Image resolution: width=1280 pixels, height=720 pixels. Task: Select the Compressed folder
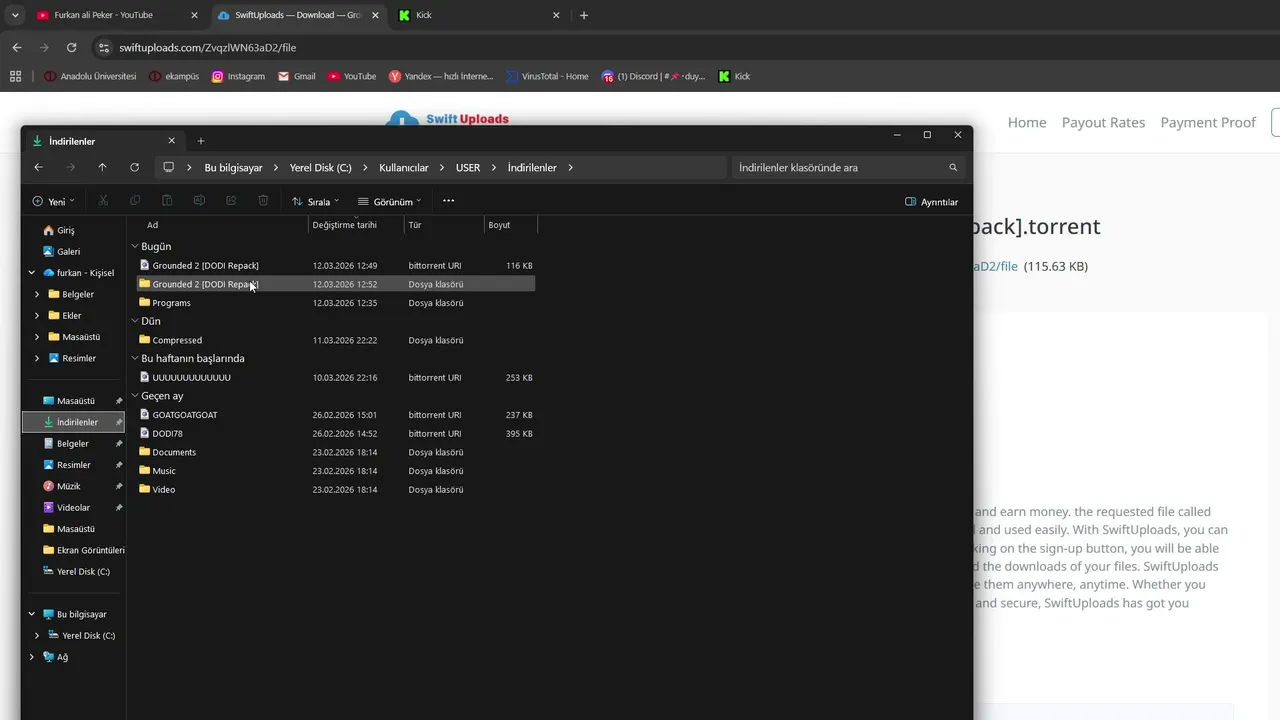[x=335, y=340]
